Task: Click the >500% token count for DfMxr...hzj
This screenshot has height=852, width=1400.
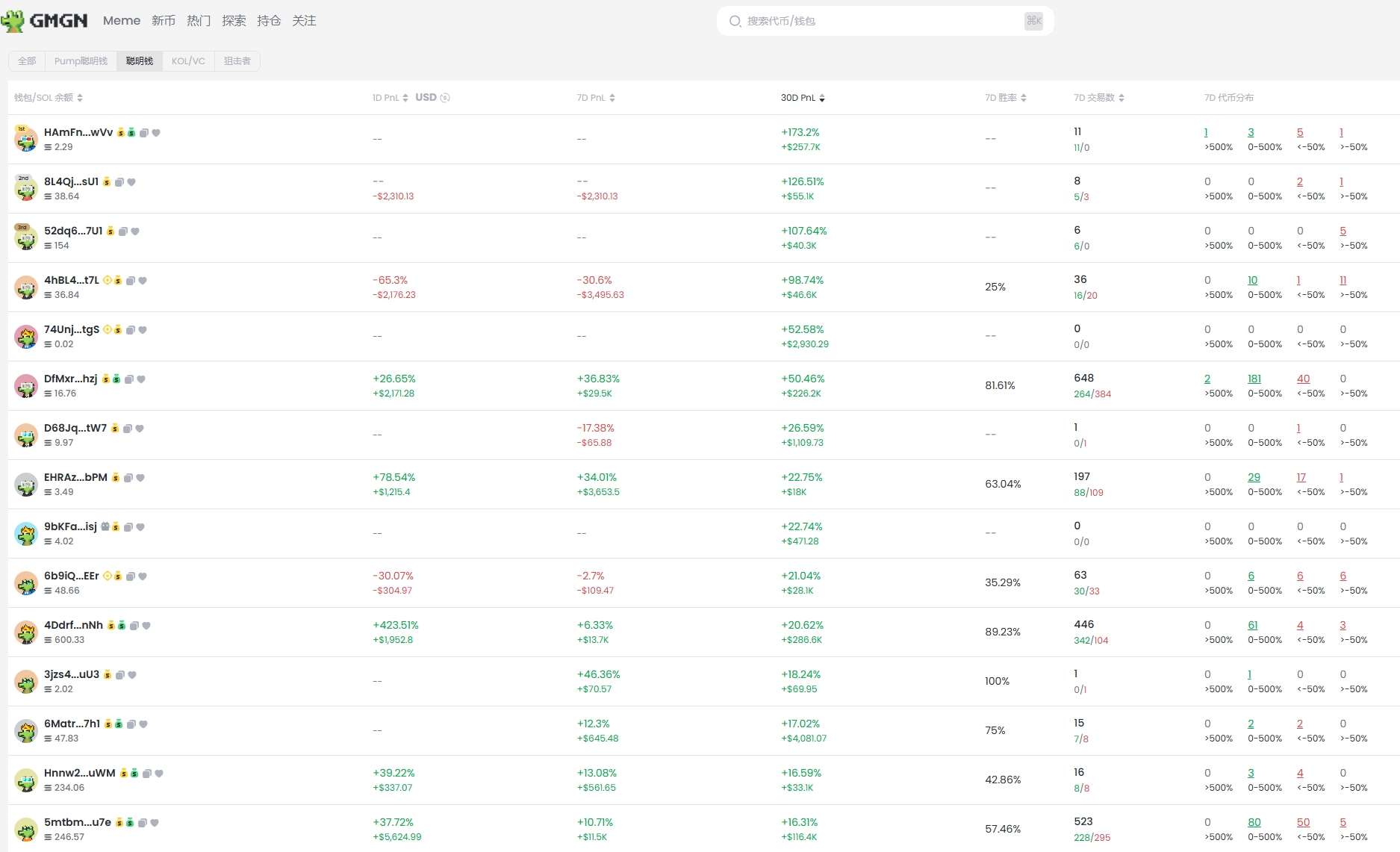Action: [1207, 379]
